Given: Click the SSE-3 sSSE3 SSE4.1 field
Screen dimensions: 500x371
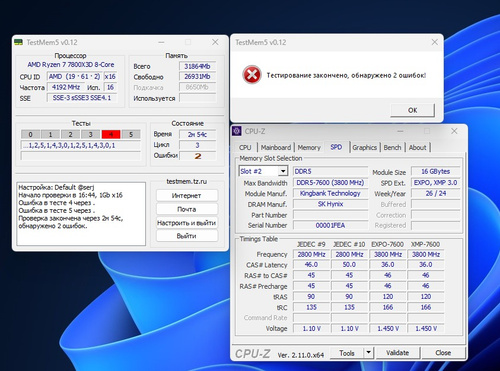Looking at the screenshot, I should click(x=82, y=98).
